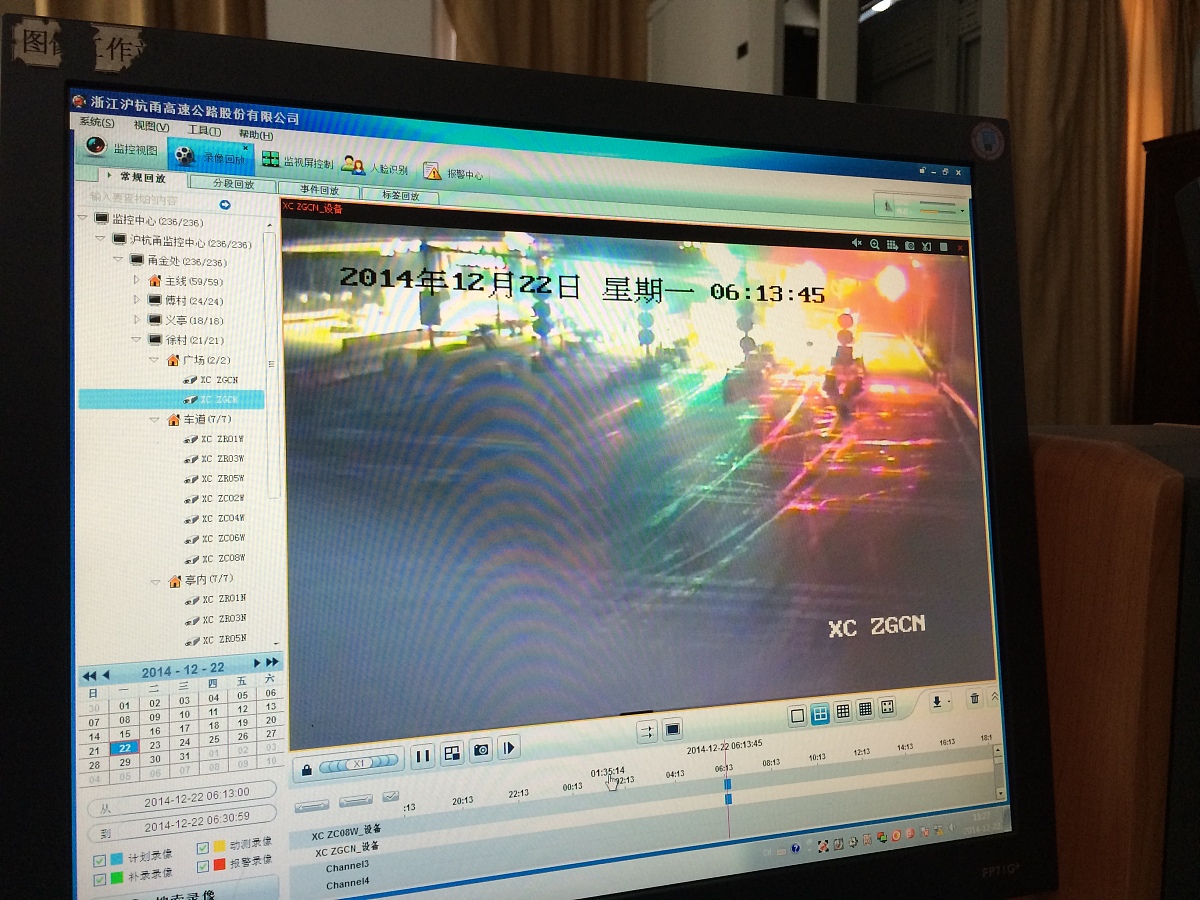The width and height of the screenshot is (1200, 900).
Task: Uncheck the 动测录像 checkbox
Action: coord(204,847)
